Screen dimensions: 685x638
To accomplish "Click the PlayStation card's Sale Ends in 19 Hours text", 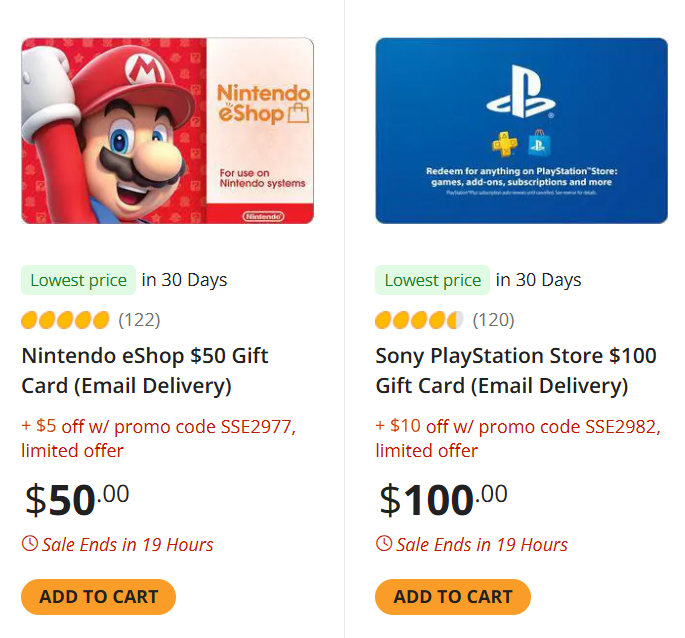I will (481, 545).
